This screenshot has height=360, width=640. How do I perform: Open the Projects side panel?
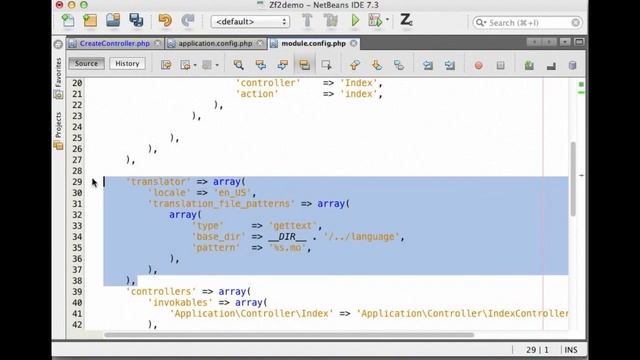pos(58,131)
